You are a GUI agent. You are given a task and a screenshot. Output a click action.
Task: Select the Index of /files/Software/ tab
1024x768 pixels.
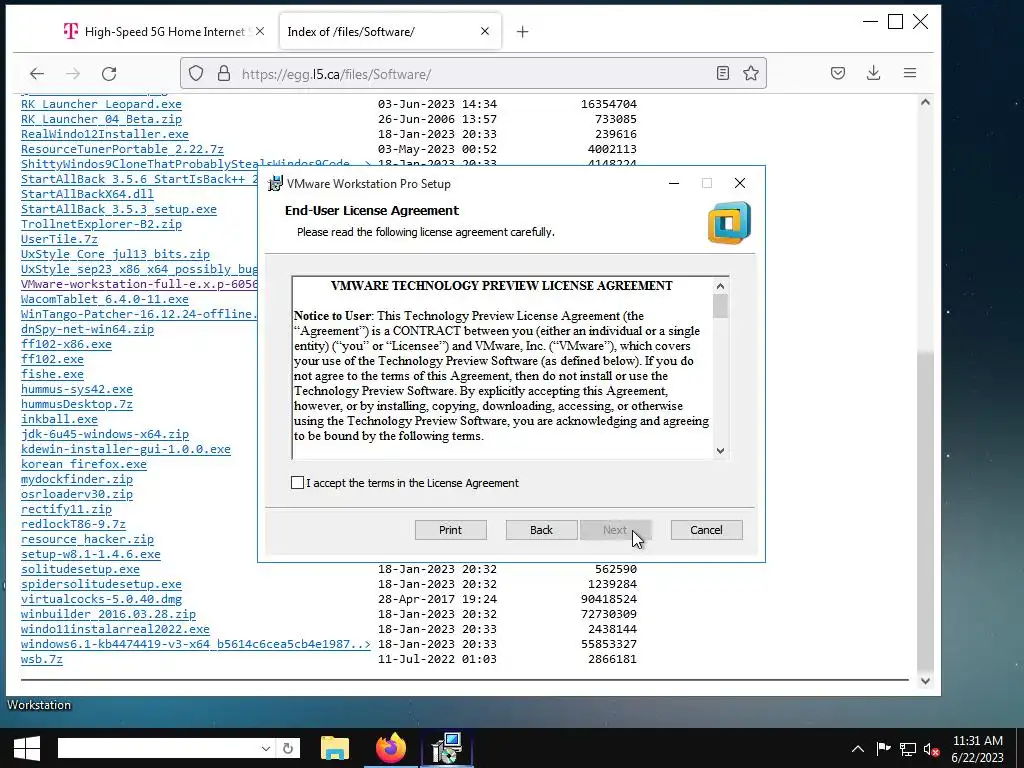coord(389,31)
